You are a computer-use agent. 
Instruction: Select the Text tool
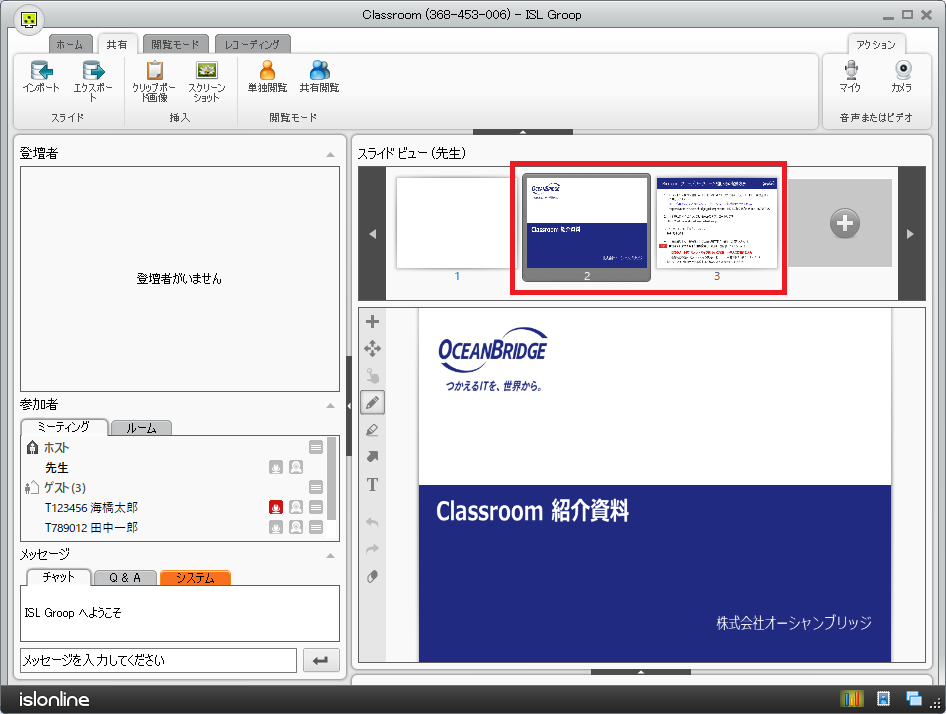[x=372, y=484]
